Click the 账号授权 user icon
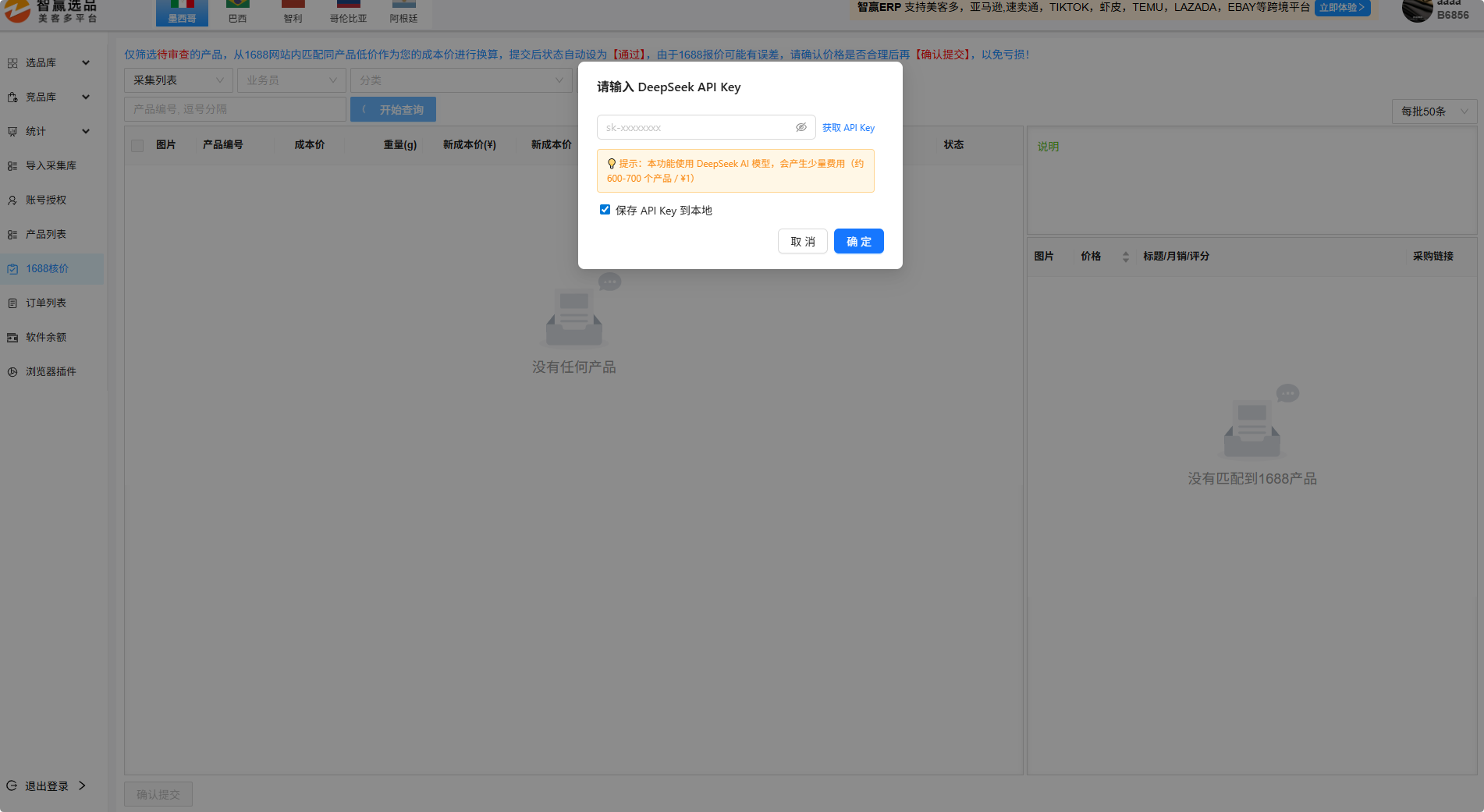This screenshot has width=1484, height=812. (x=12, y=200)
